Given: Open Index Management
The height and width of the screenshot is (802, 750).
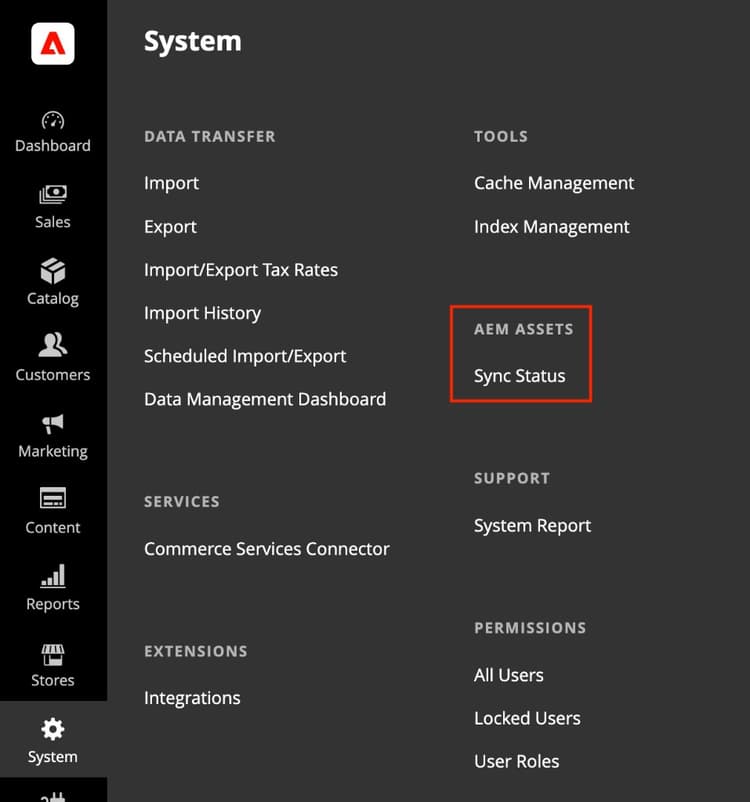Looking at the screenshot, I should [552, 227].
